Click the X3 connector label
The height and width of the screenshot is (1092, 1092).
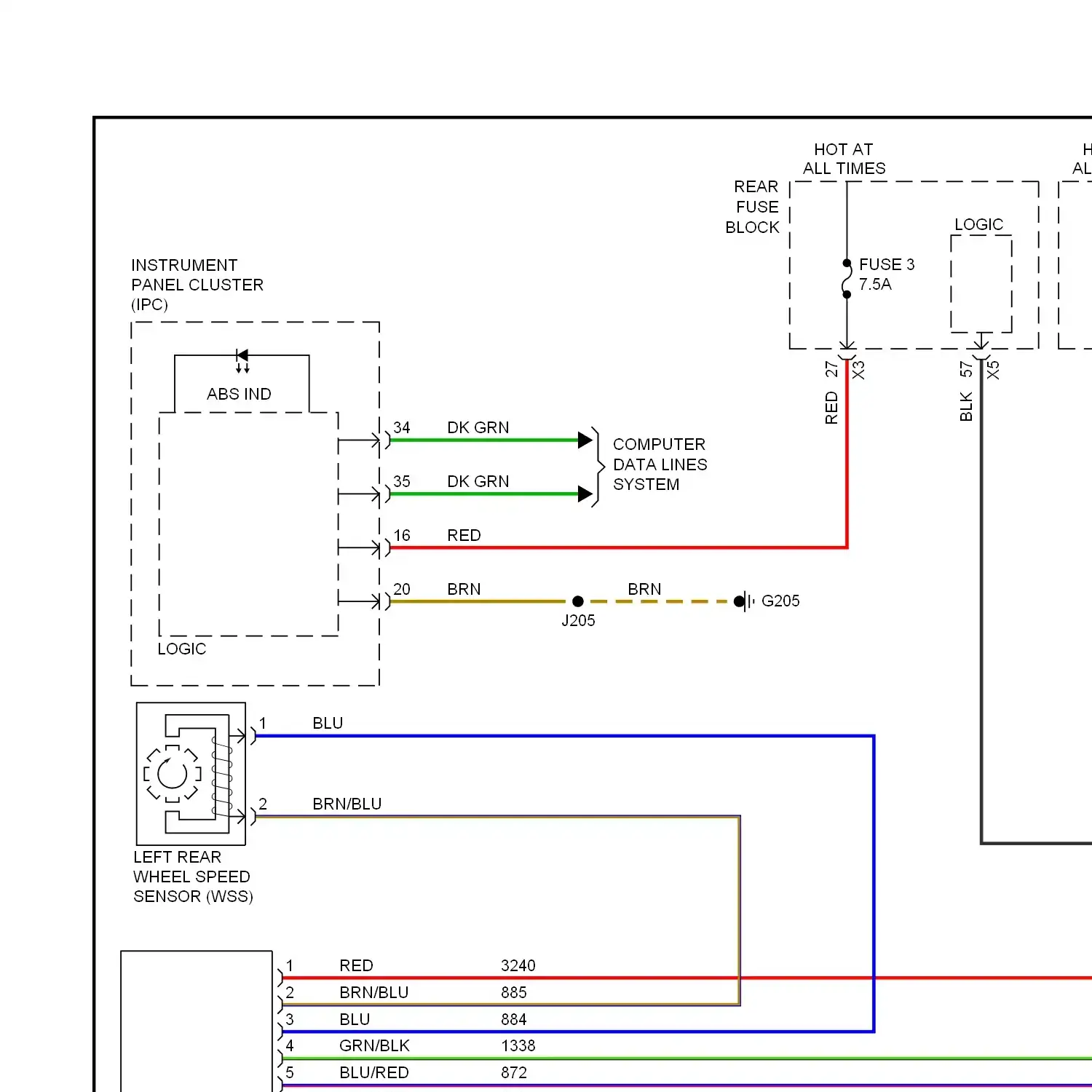click(859, 370)
